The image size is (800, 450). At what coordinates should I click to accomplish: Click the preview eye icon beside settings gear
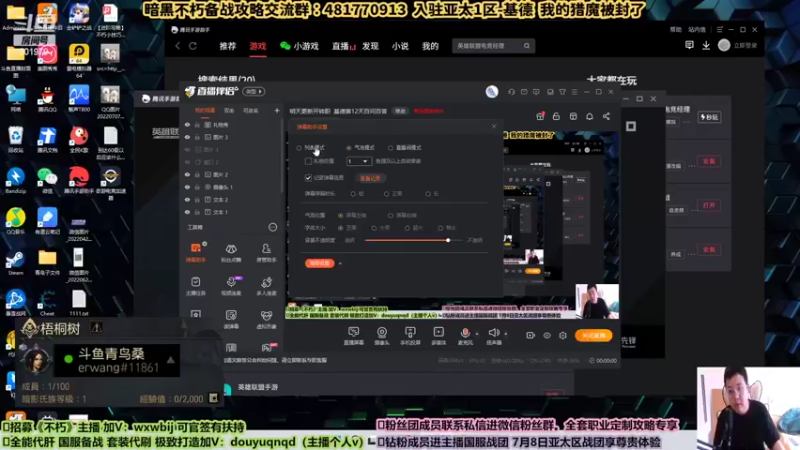(x=546, y=335)
